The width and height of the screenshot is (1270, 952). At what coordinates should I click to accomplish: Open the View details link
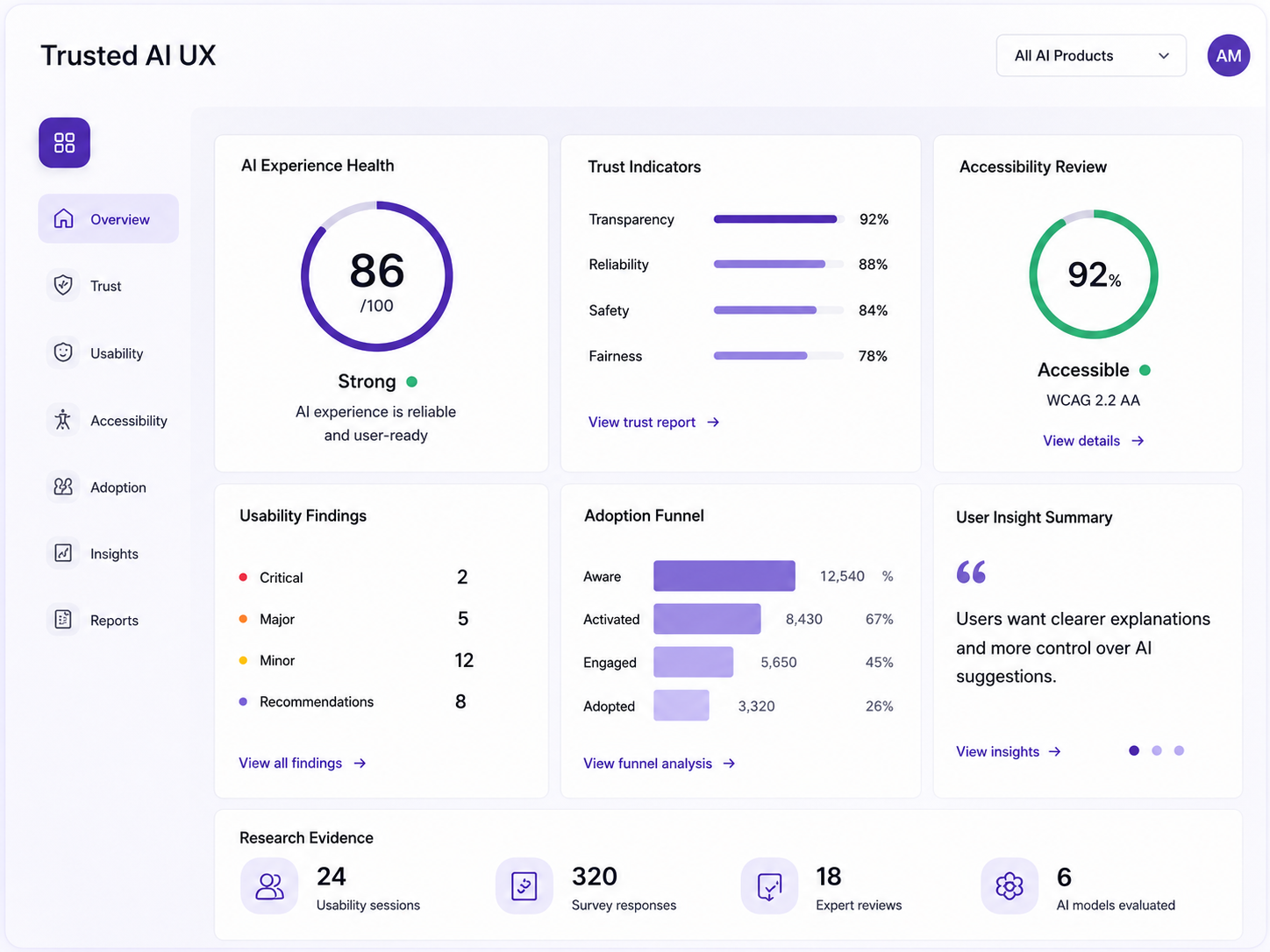(x=1081, y=441)
